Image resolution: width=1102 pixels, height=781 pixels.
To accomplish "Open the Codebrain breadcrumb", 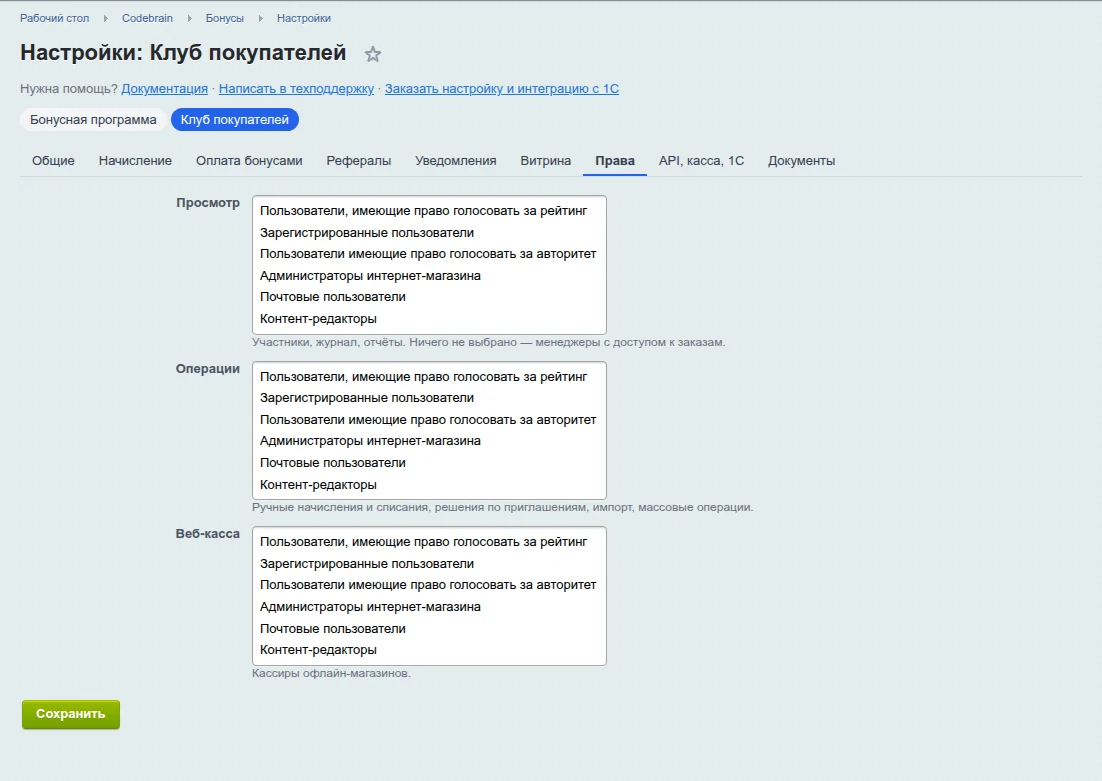I will point(147,18).
